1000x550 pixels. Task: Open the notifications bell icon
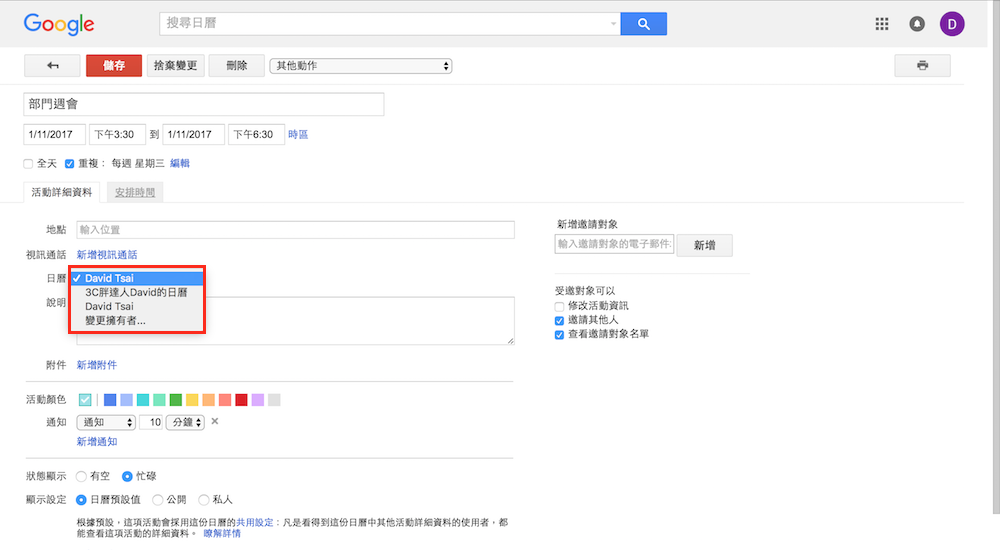pos(917,24)
